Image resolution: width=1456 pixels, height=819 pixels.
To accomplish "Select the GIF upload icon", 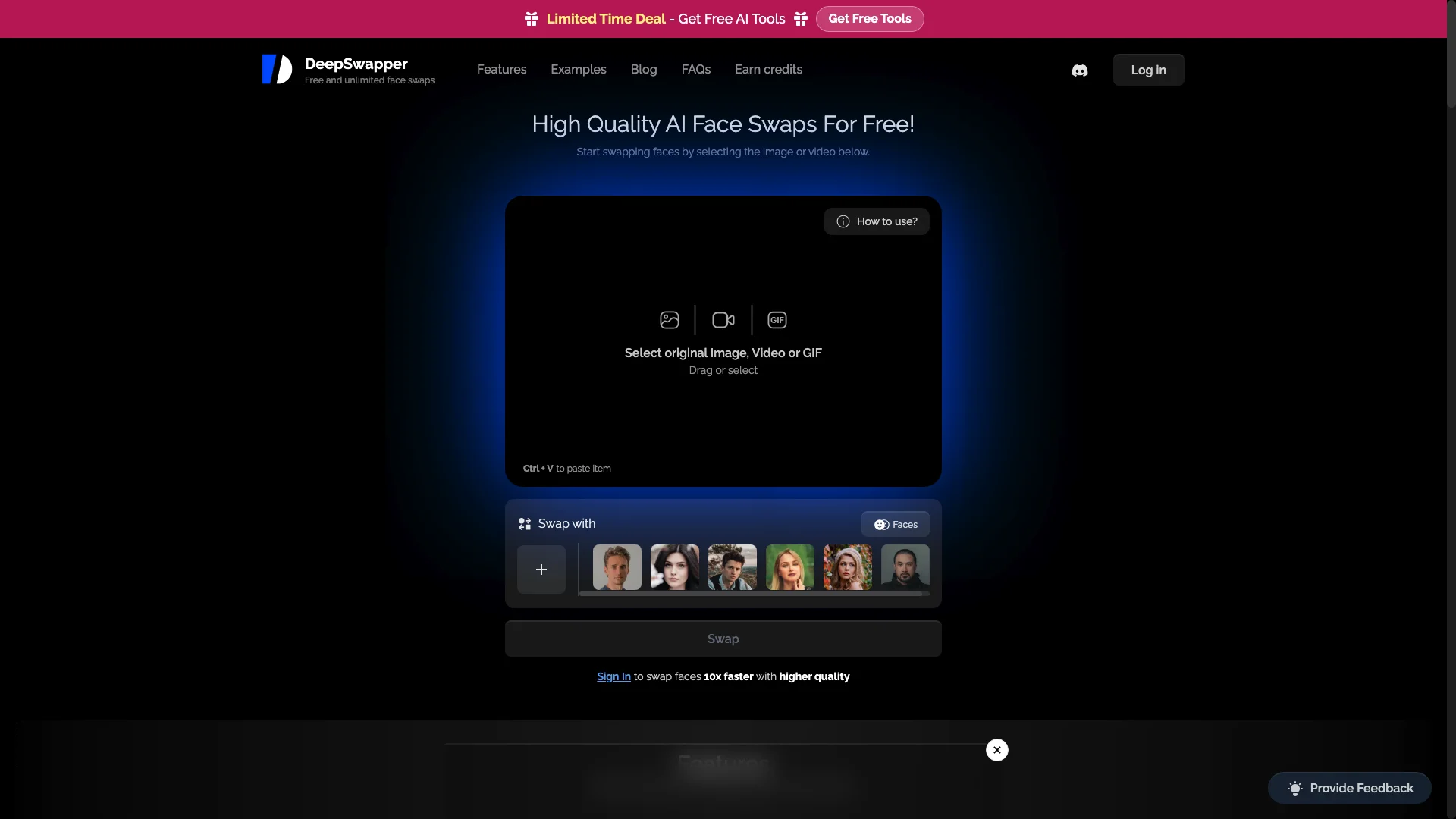I will (x=777, y=320).
